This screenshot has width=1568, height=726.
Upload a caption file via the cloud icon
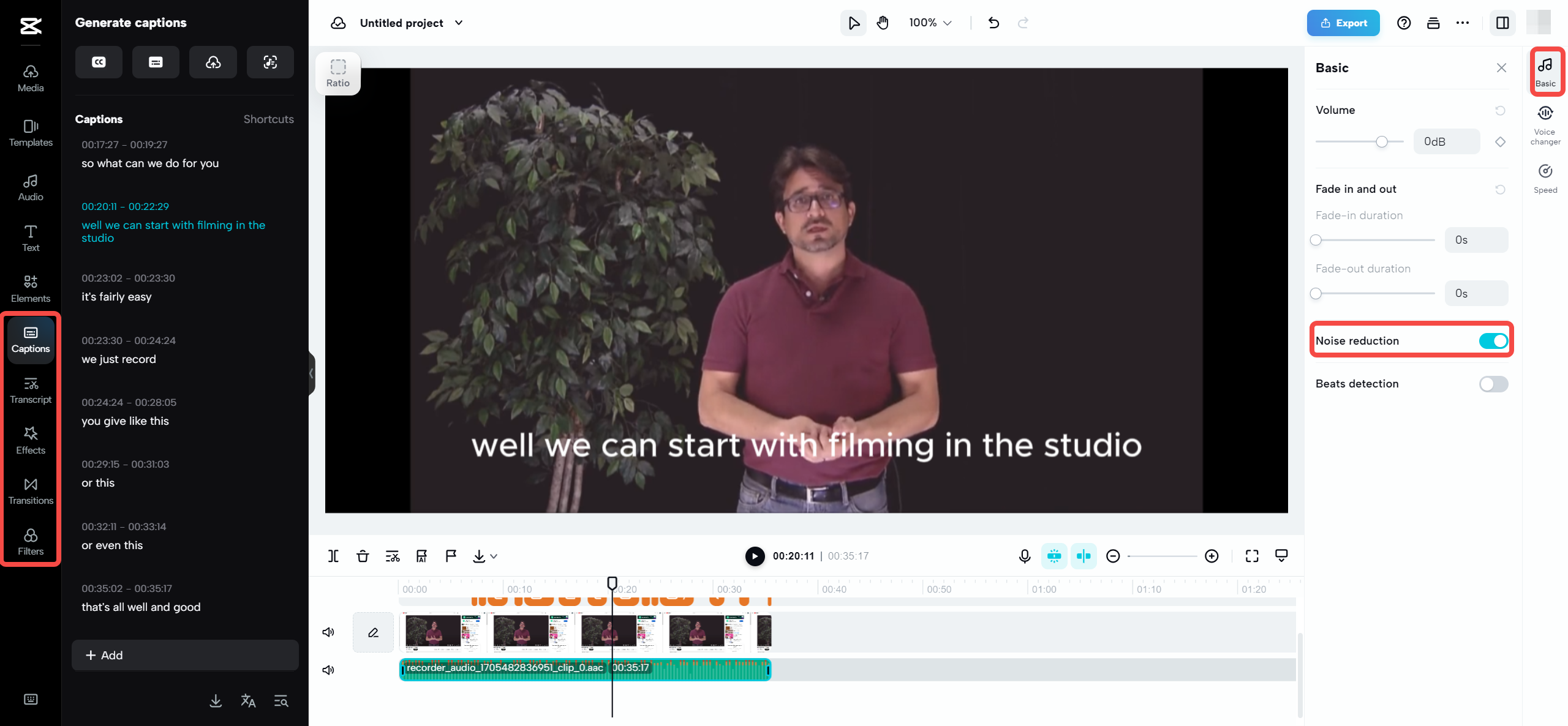tap(213, 62)
